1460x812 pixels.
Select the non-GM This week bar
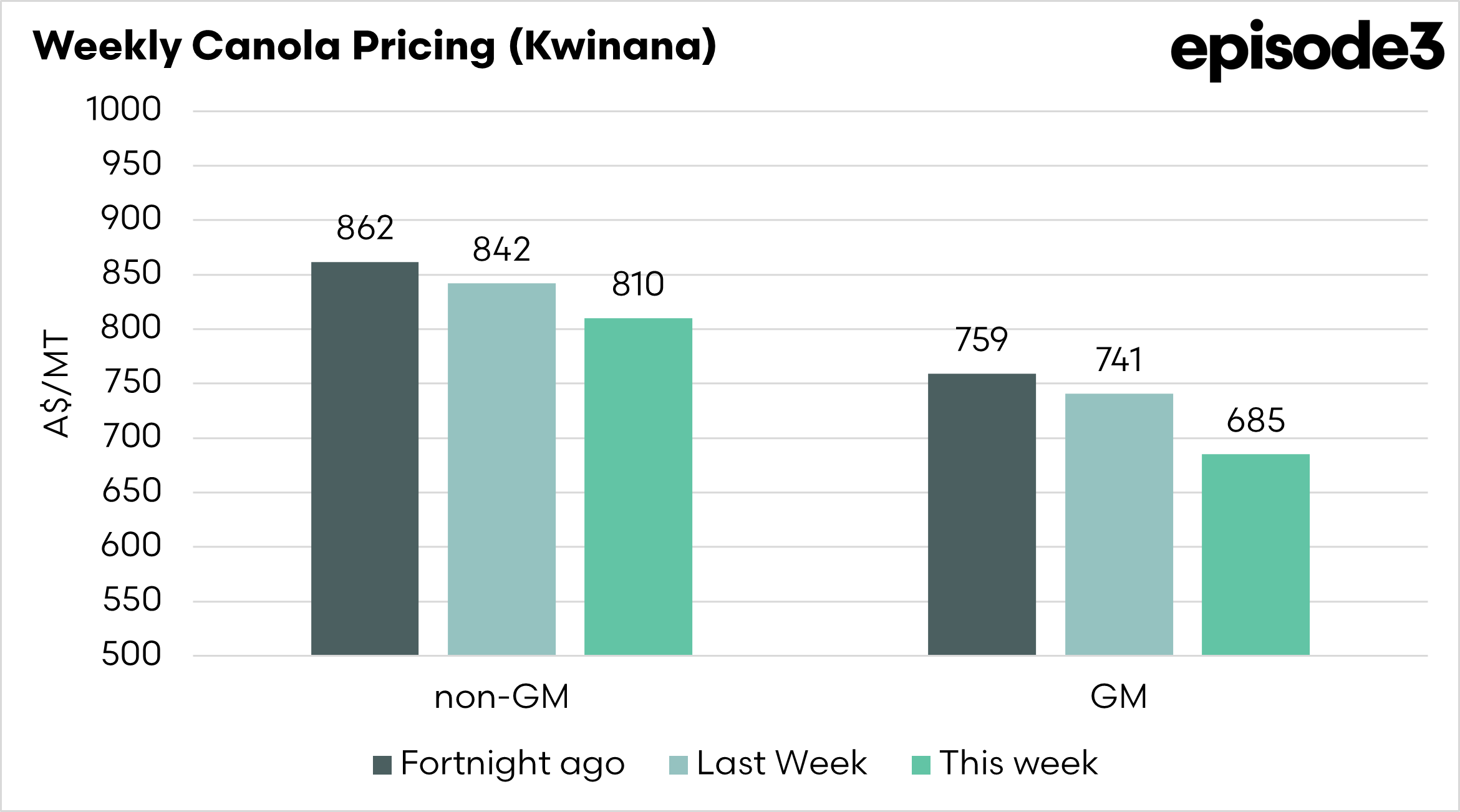coord(638,486)
